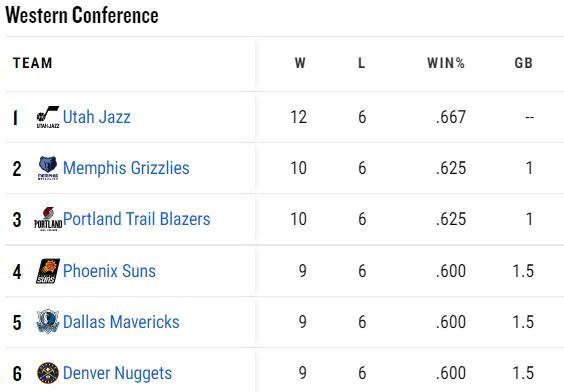Sort standings by the W column header
Screen dimensions: 564x392
pyautogui.click(x=300, y=63)
